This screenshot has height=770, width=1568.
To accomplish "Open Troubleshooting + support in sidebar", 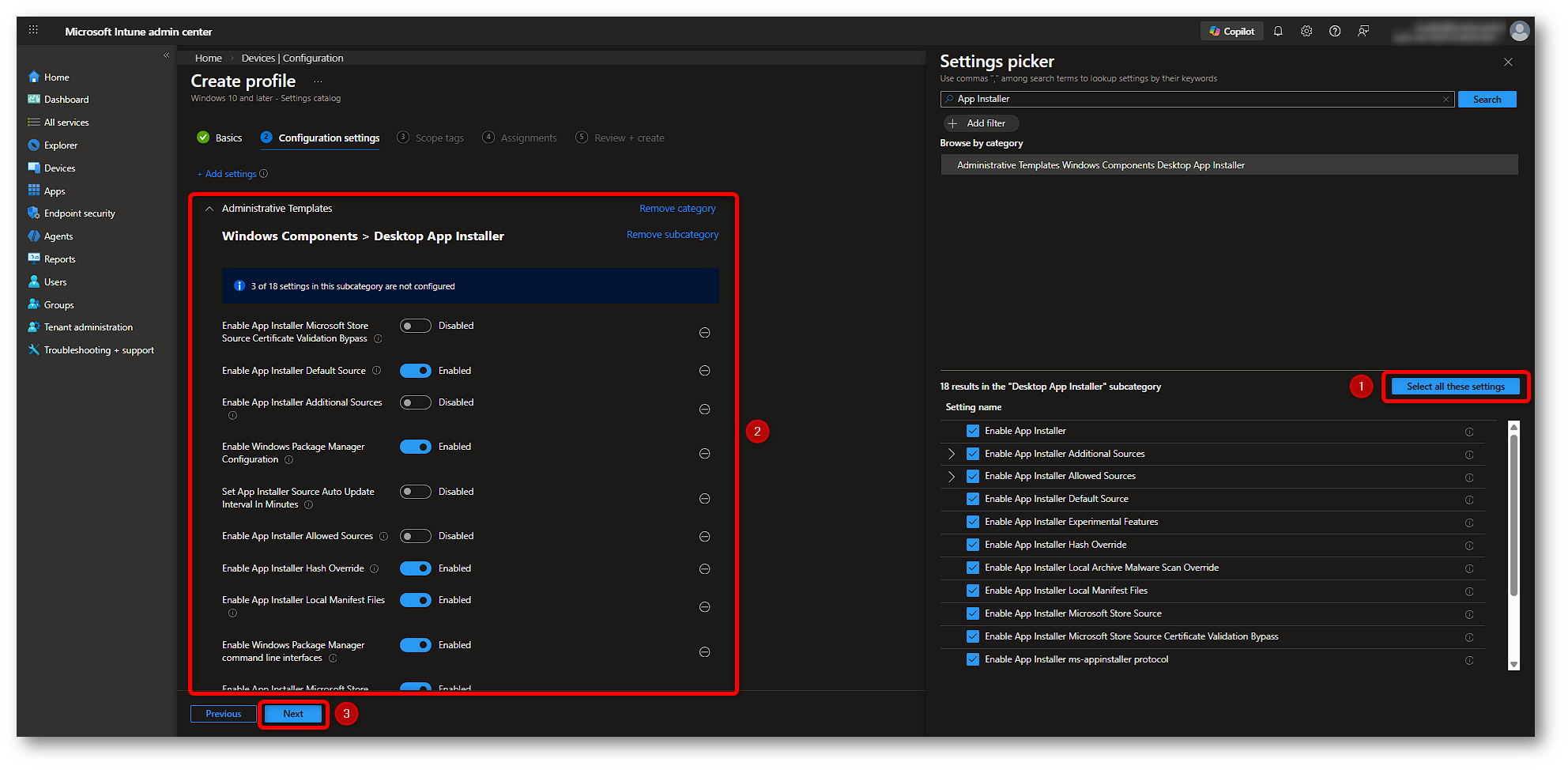I will click(x=99, y=350).
